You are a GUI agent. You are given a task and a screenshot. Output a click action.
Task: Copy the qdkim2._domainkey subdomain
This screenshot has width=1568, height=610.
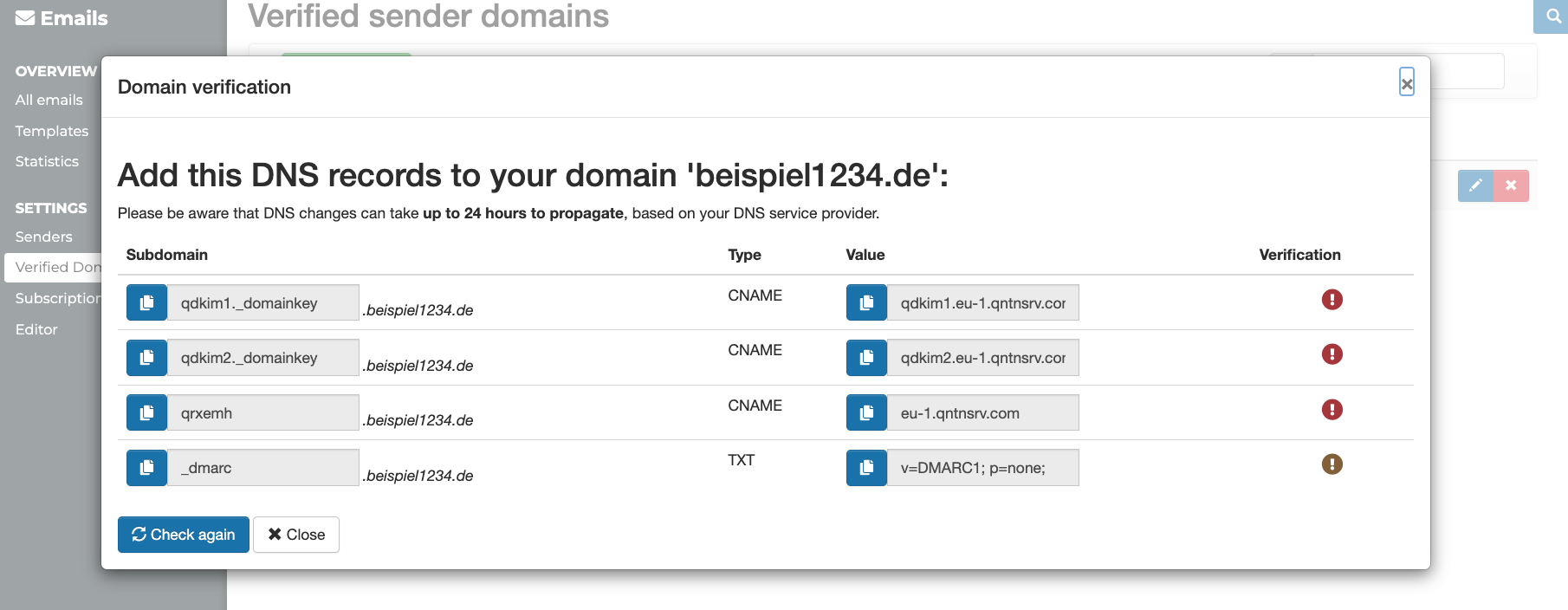tap(146, 357)
